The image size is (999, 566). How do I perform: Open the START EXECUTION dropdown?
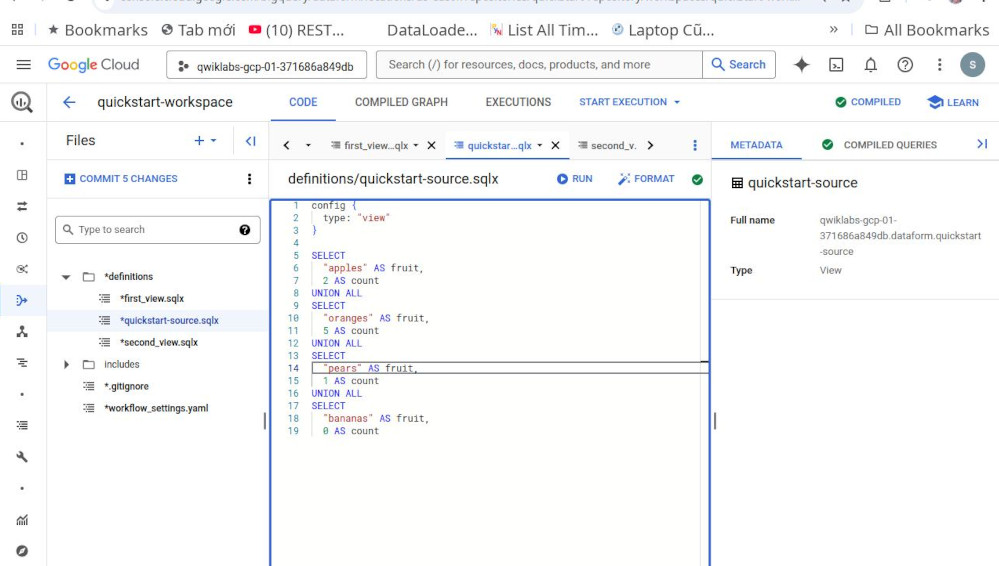point(629,102)
